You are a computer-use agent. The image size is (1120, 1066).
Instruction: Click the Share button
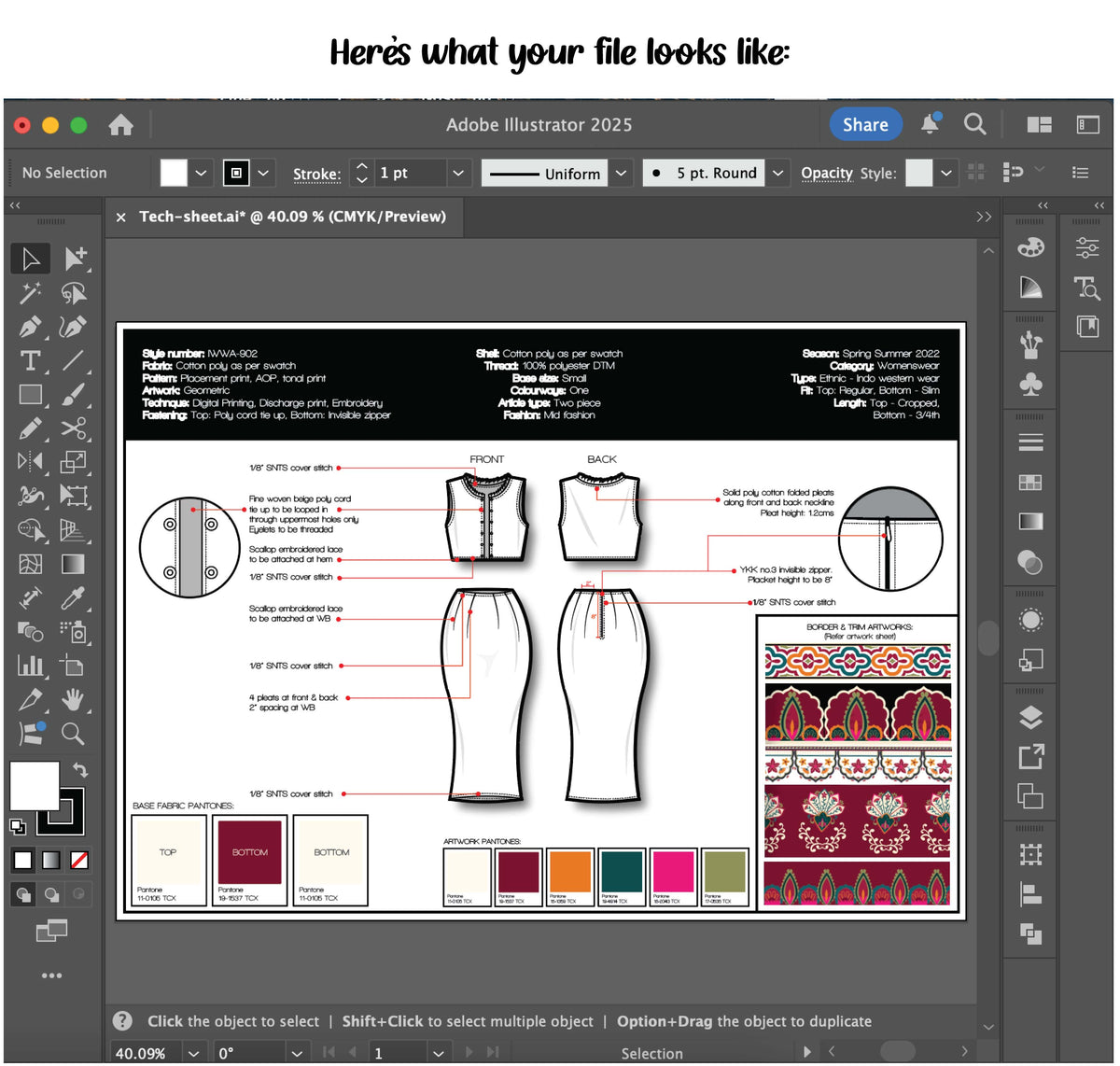(x=865, y=124)
